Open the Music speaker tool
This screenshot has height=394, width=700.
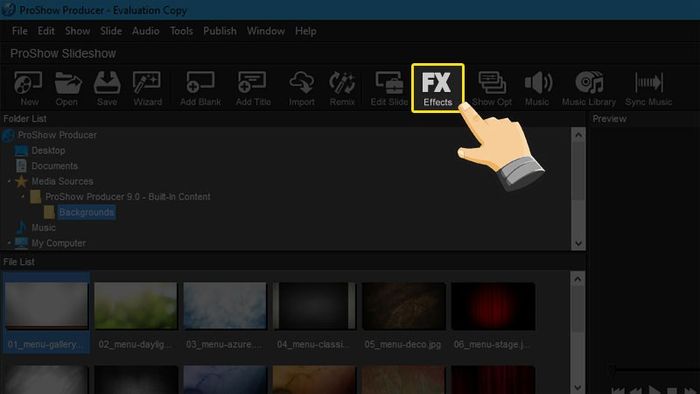[x=538, y=88]
